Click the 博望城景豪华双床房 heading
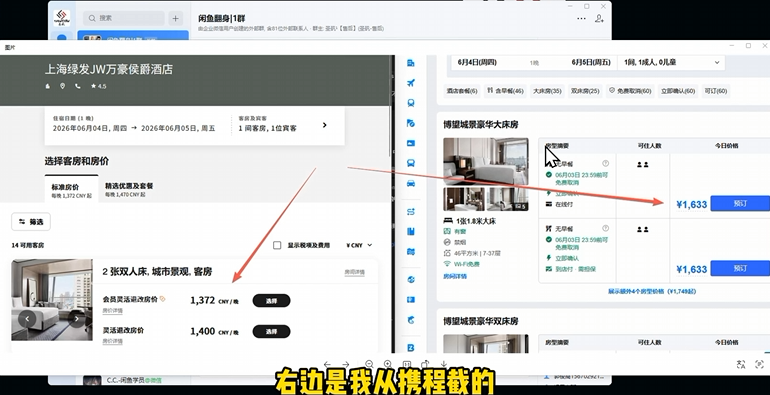The width and height of the screenshot is (770, 395). click(x=481, y=321)
